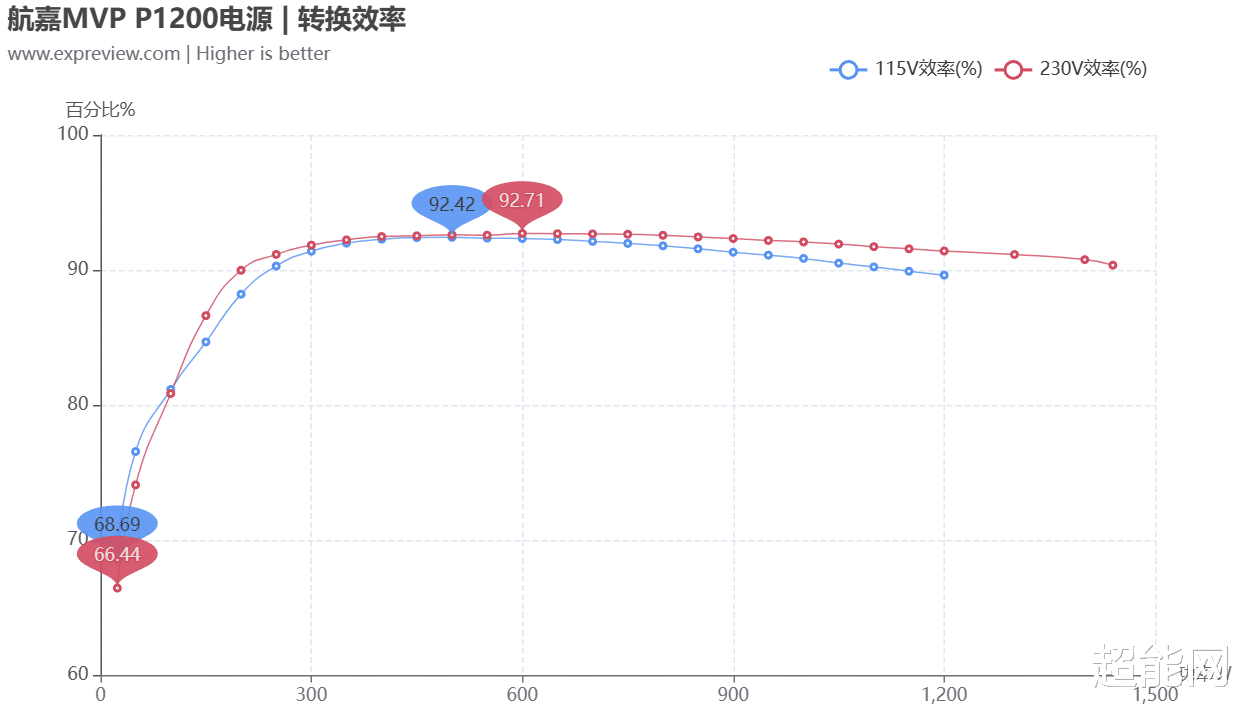
Task: Click the 900 tick label on x-axis
Action: (733, 694)
